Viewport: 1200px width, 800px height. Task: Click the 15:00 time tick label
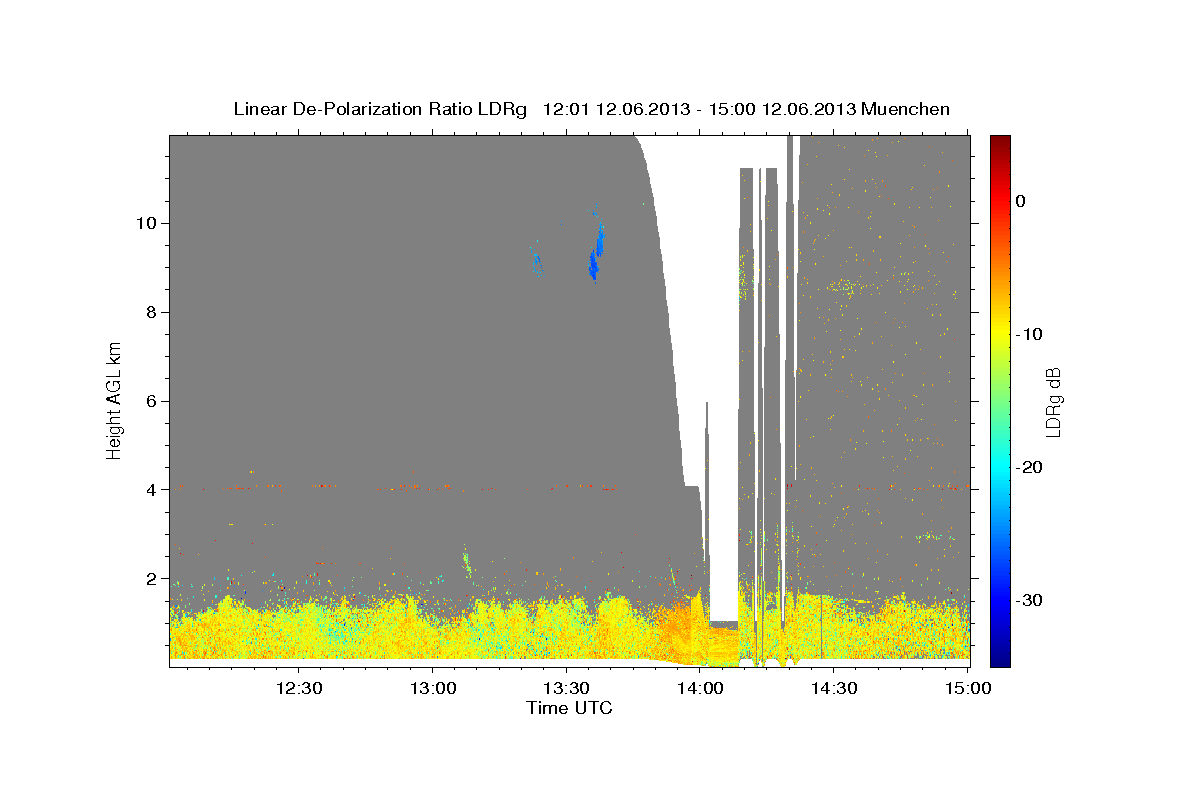968,688
